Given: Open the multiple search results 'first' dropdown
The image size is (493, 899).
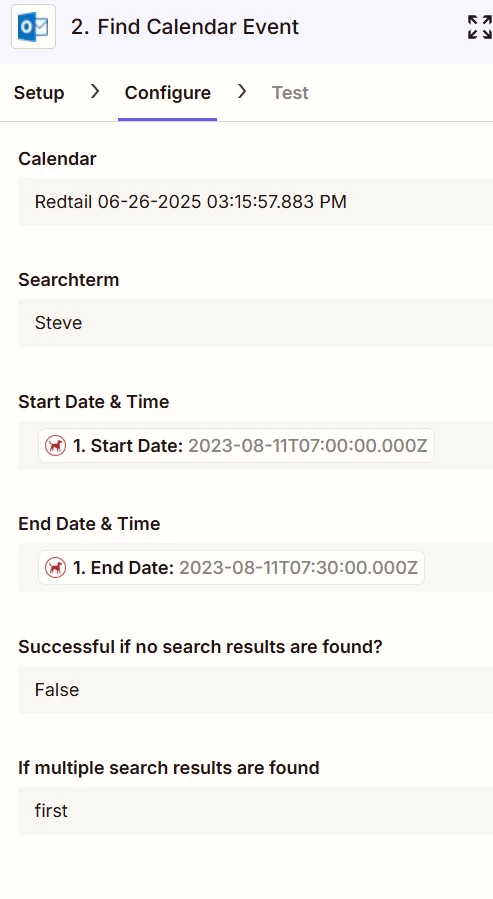Looking at the screenshot, I should coord(256,811).
